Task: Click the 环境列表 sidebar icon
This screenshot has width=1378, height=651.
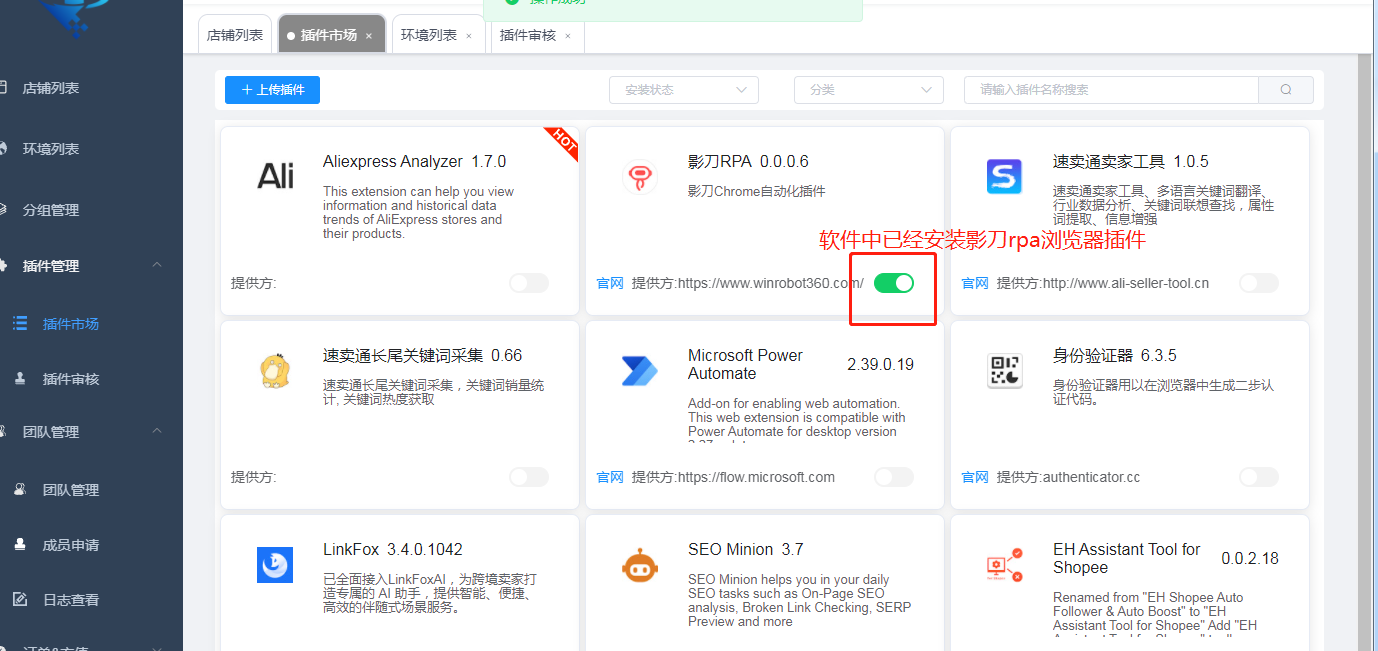Action: click(3, 149)
